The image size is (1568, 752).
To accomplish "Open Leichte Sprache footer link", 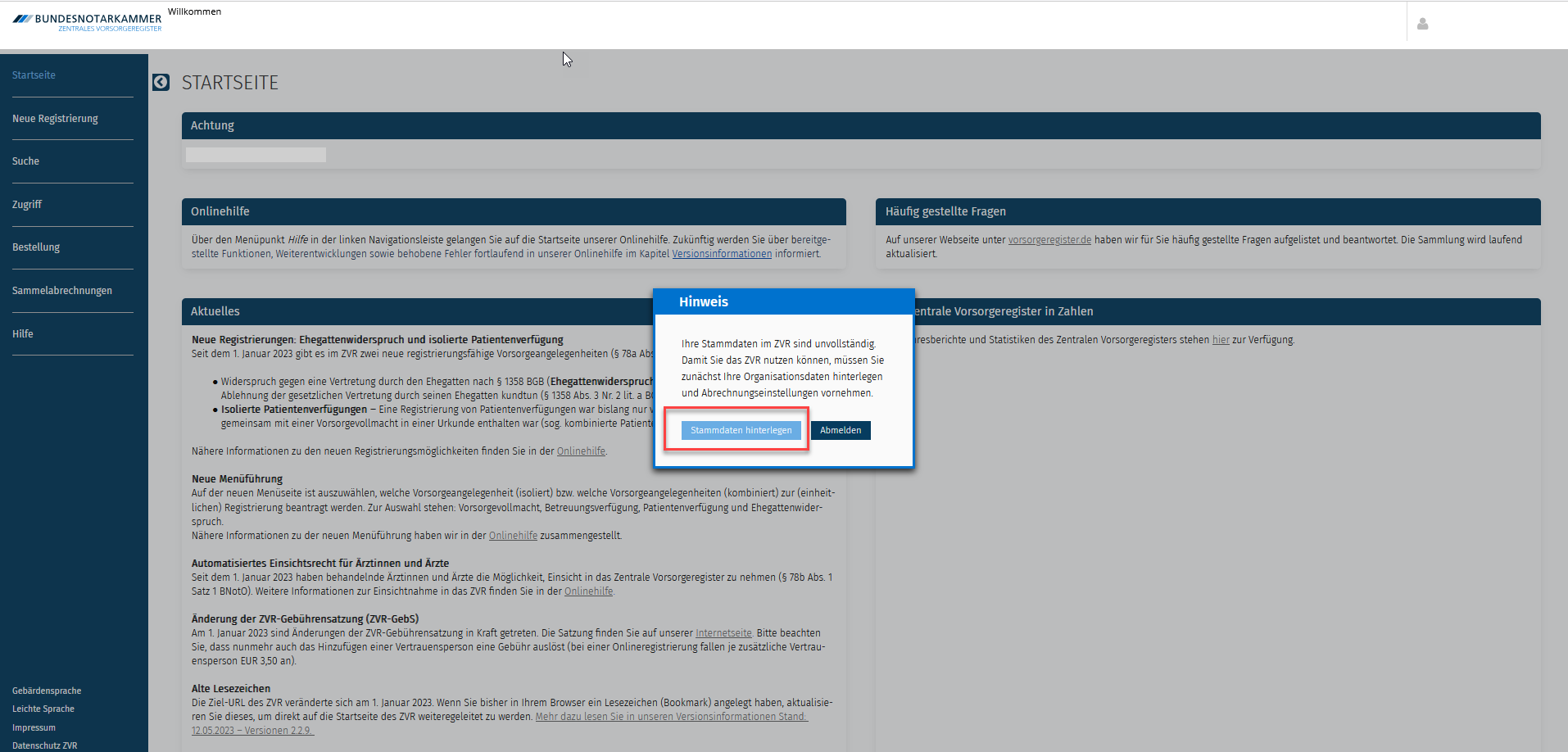I will (43, 709).
